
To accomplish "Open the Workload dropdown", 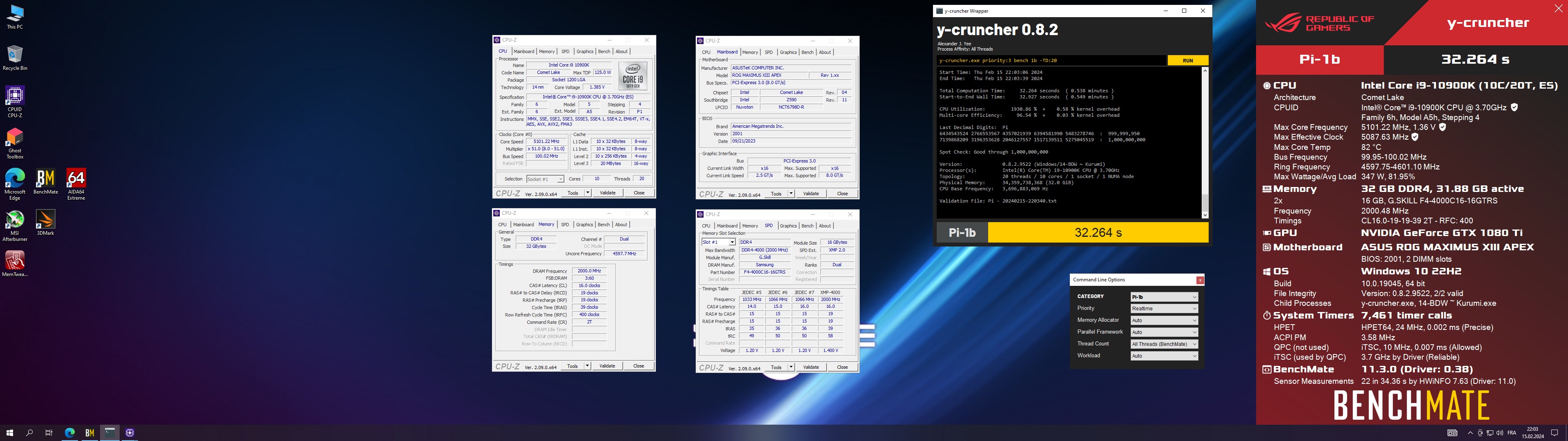I will point(1164,356).
